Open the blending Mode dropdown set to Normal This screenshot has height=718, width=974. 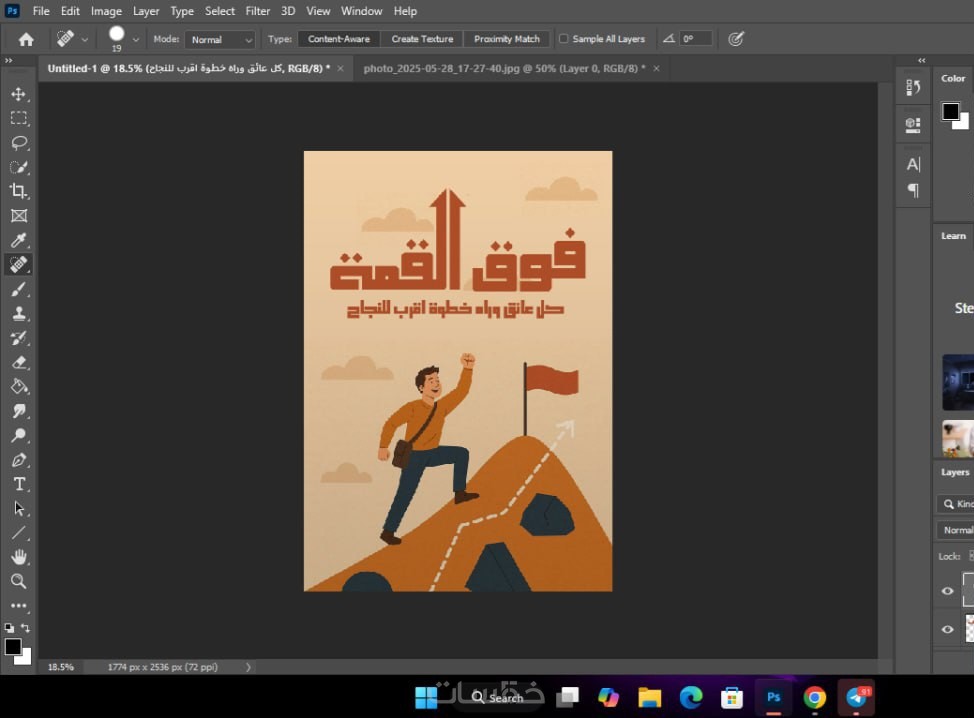[x=220, y=39]
